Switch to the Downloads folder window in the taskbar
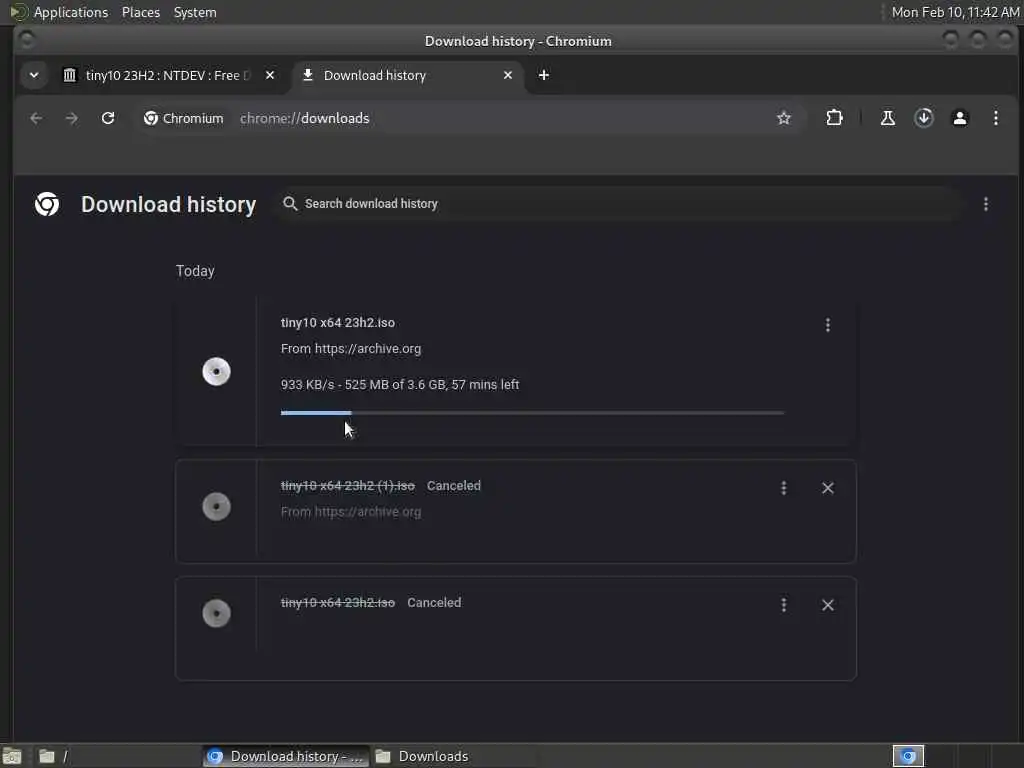 pyautogui.click(x=453, y=756)
